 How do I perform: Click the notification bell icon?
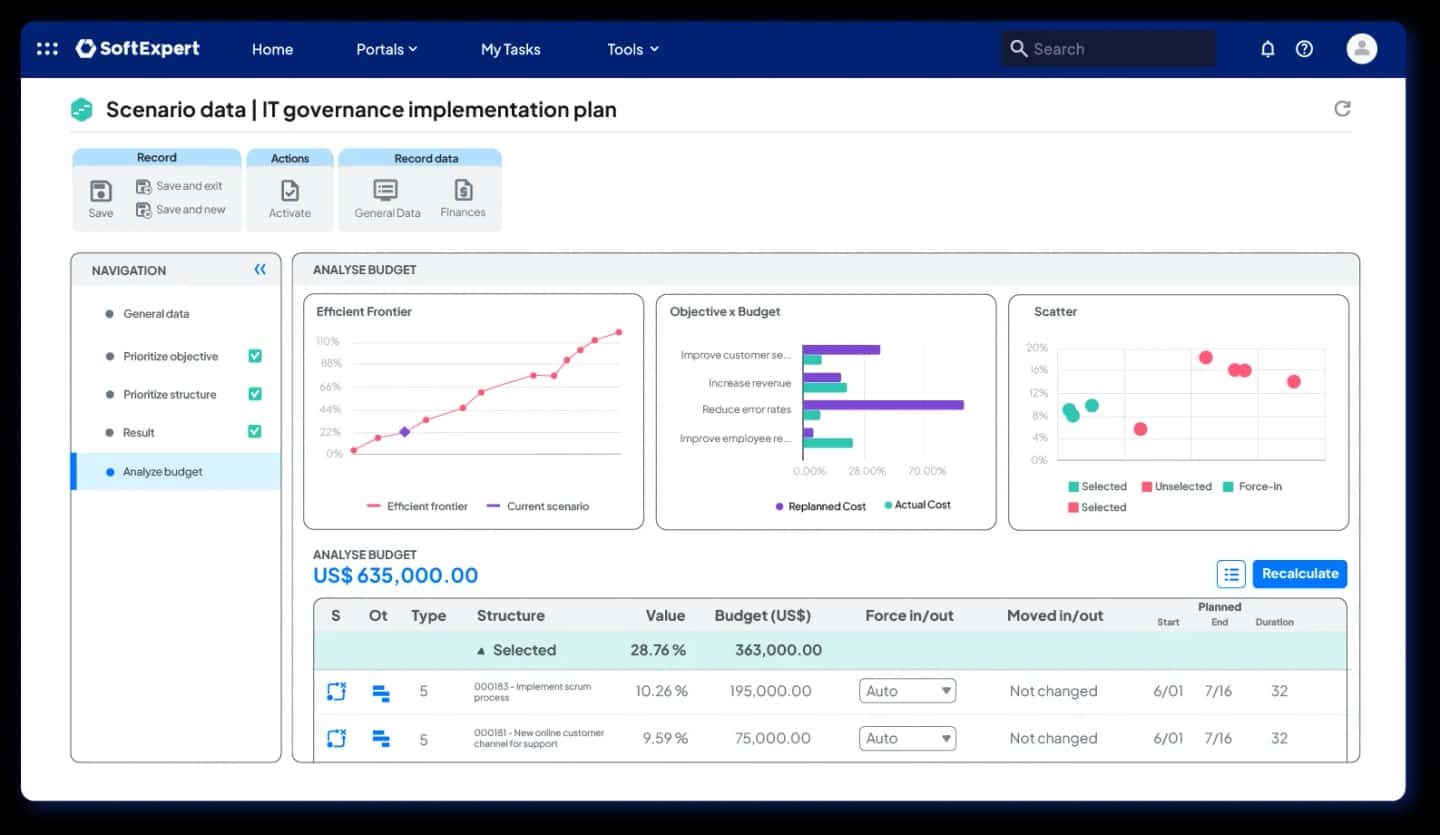(x=1268, y=49)
